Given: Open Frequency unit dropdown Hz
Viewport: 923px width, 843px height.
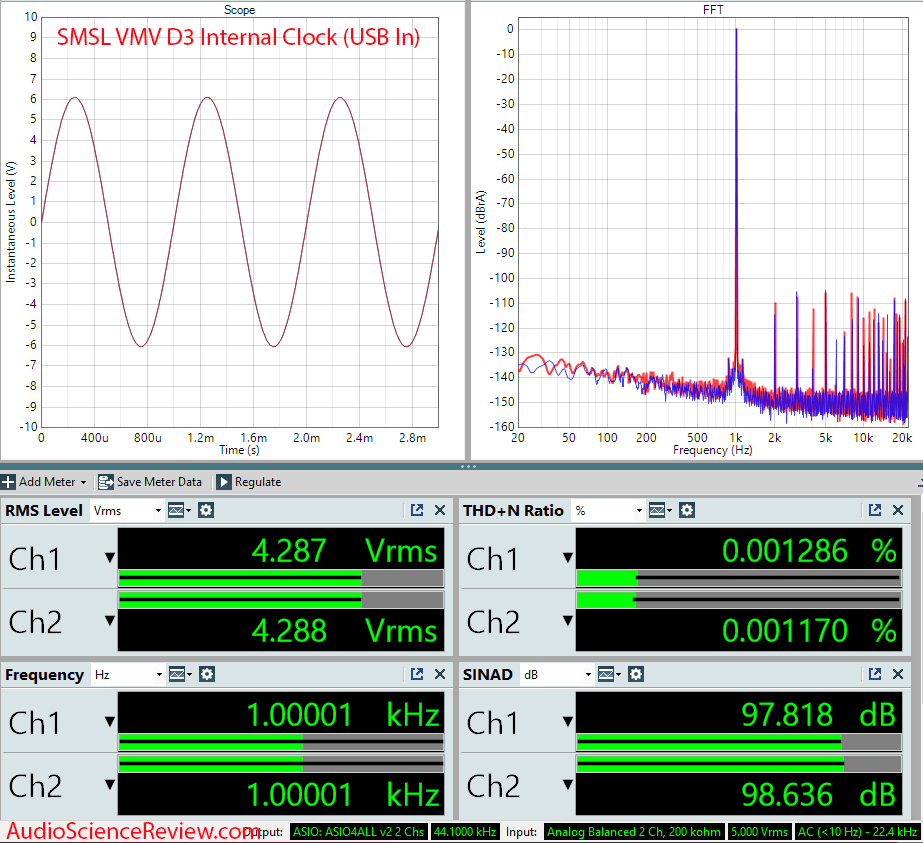Looking at the screenshot, I should [x=128, y=675].
